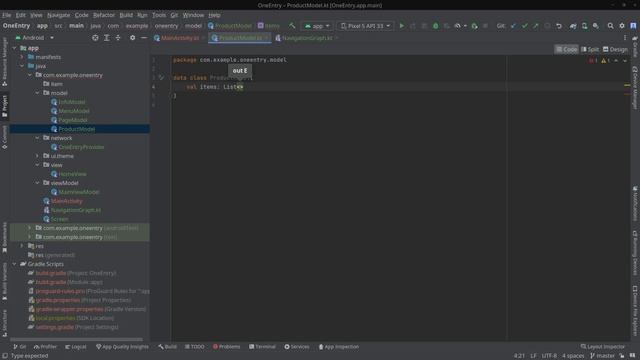The image size is (640, 360).
Task: Click the project tree horizontal scrollbar
Action: [x=76, y=339]
